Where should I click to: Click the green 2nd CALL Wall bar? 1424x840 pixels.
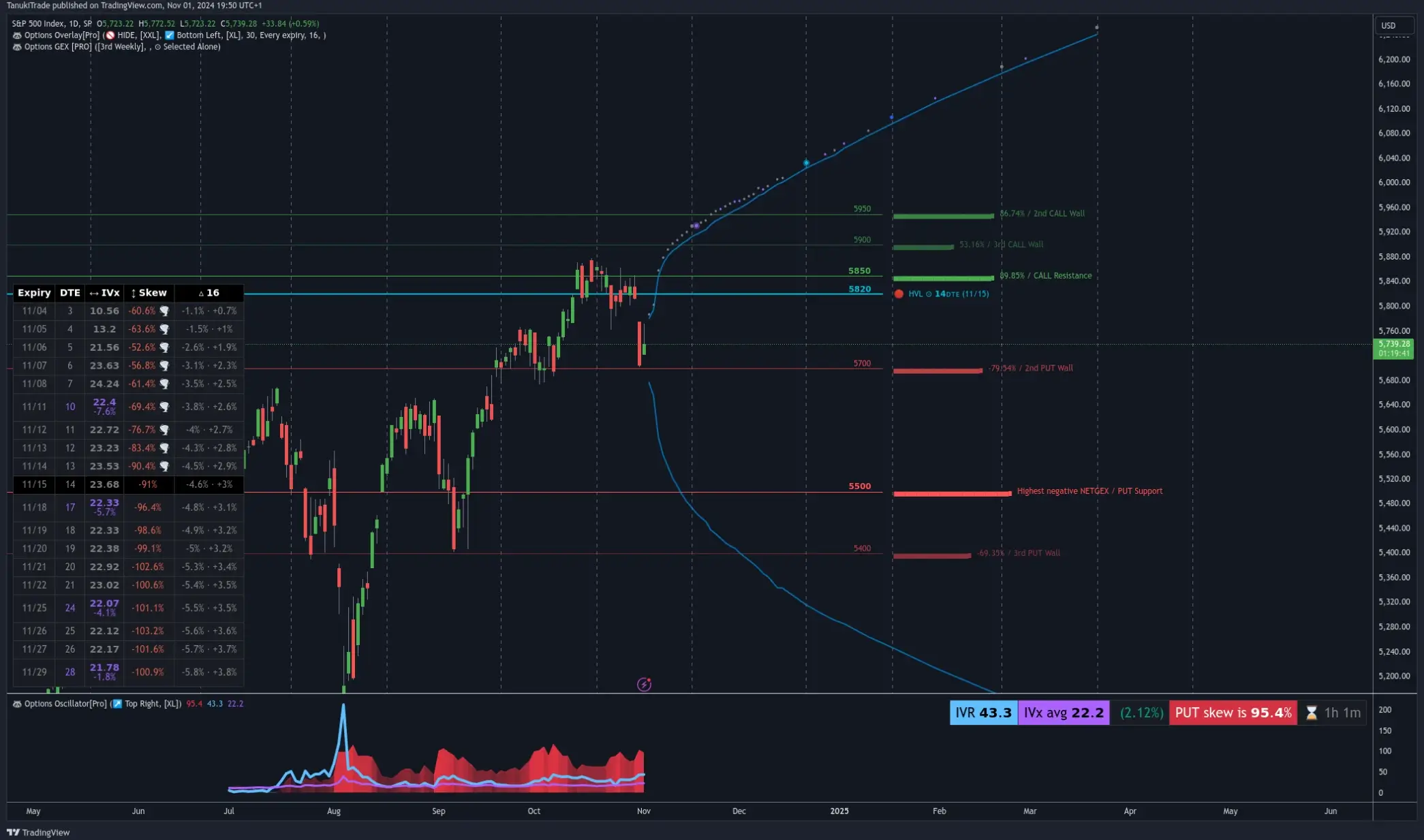(943, 216)
